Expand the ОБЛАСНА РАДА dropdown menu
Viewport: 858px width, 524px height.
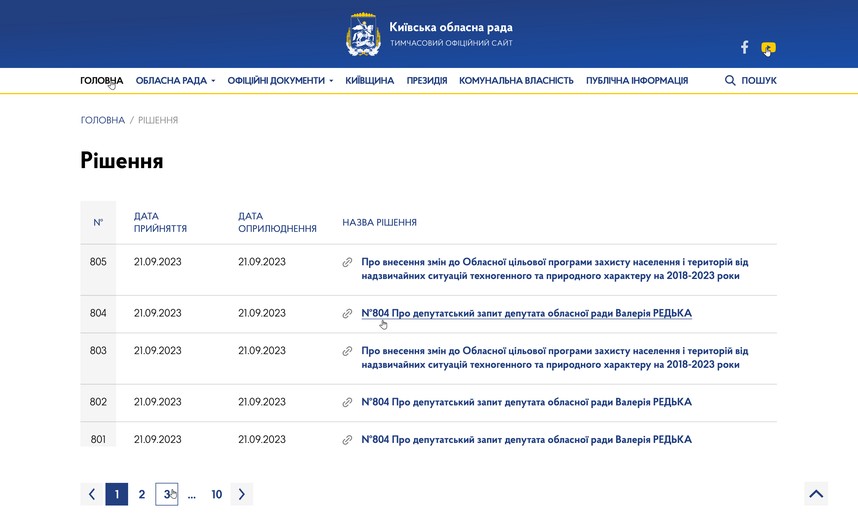tap(175, 80)
